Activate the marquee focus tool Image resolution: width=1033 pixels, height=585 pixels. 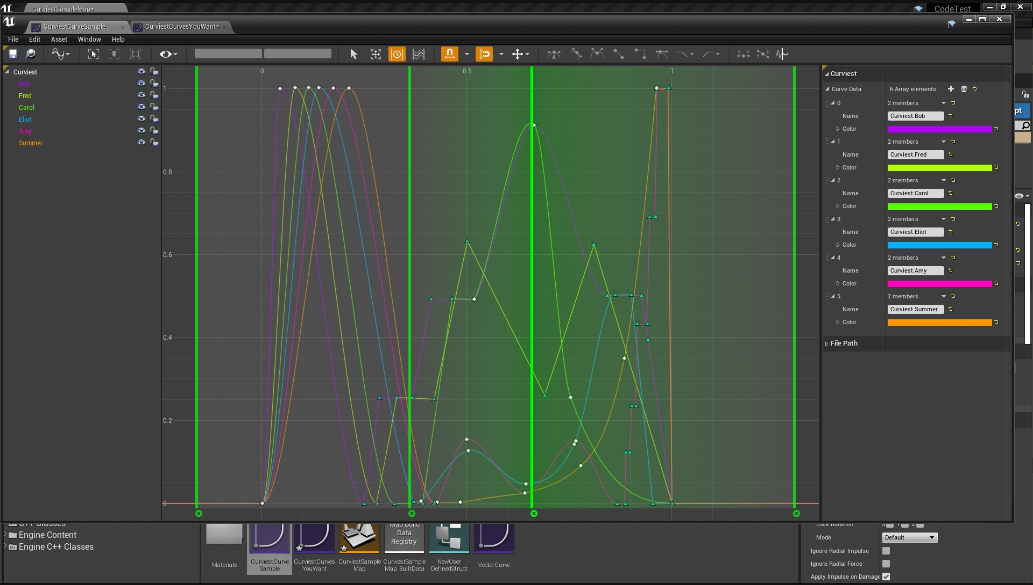click(x=376, y=54)
